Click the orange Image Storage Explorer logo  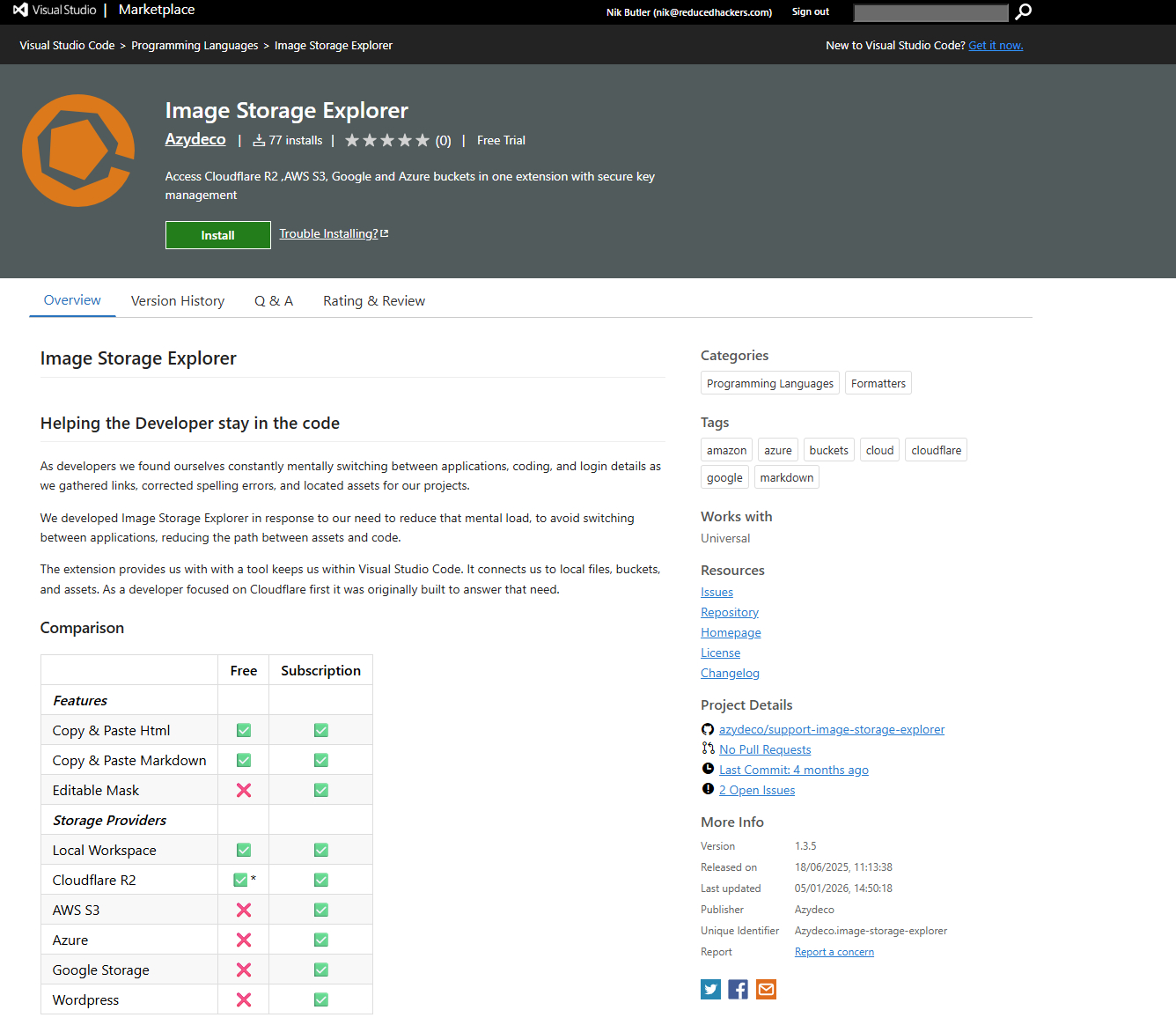[x=78, y=151]
